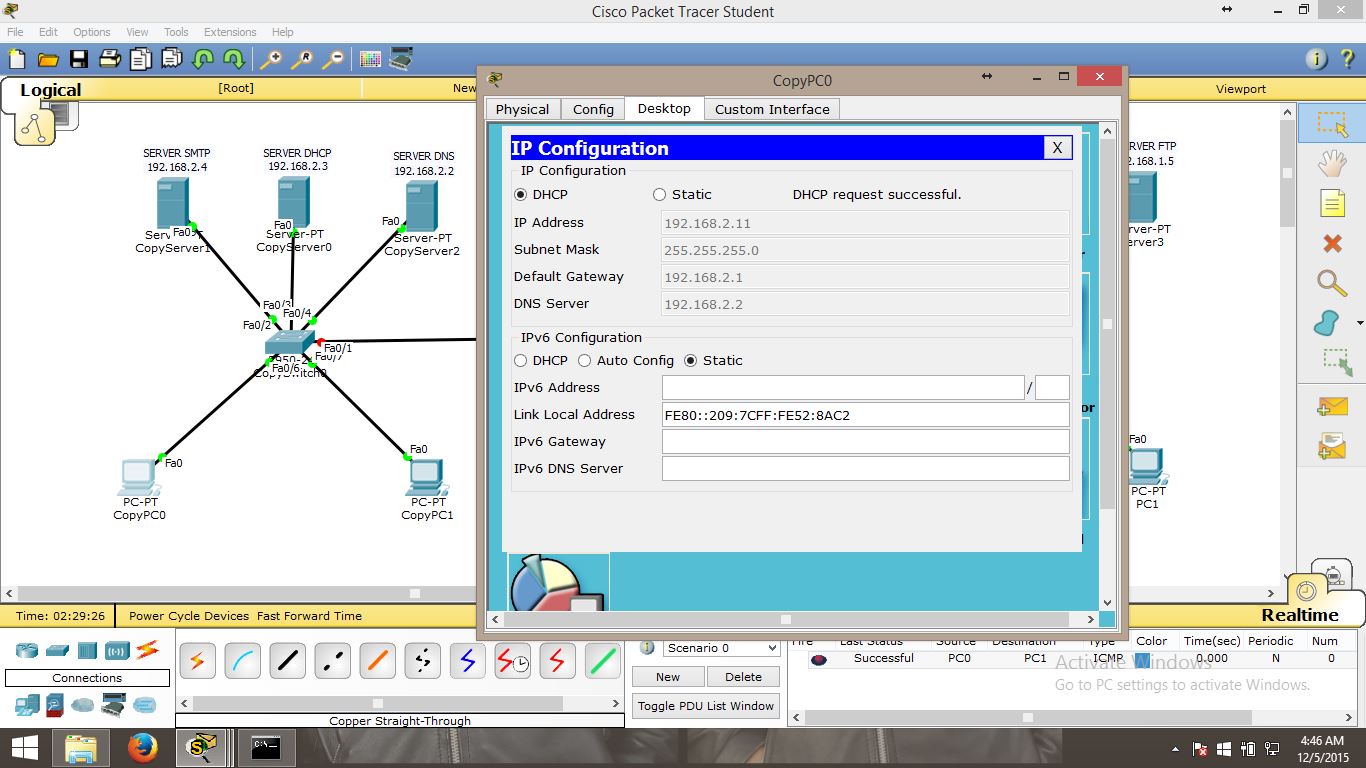Expand the Draw Polygon tool options arrow
The height and width of the screenshot is (768, 1366).
point(1359,324)
